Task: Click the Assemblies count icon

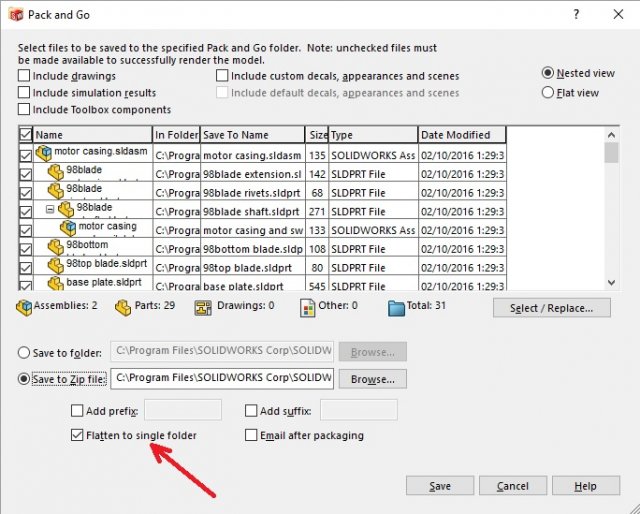Action: coord(24,307)
